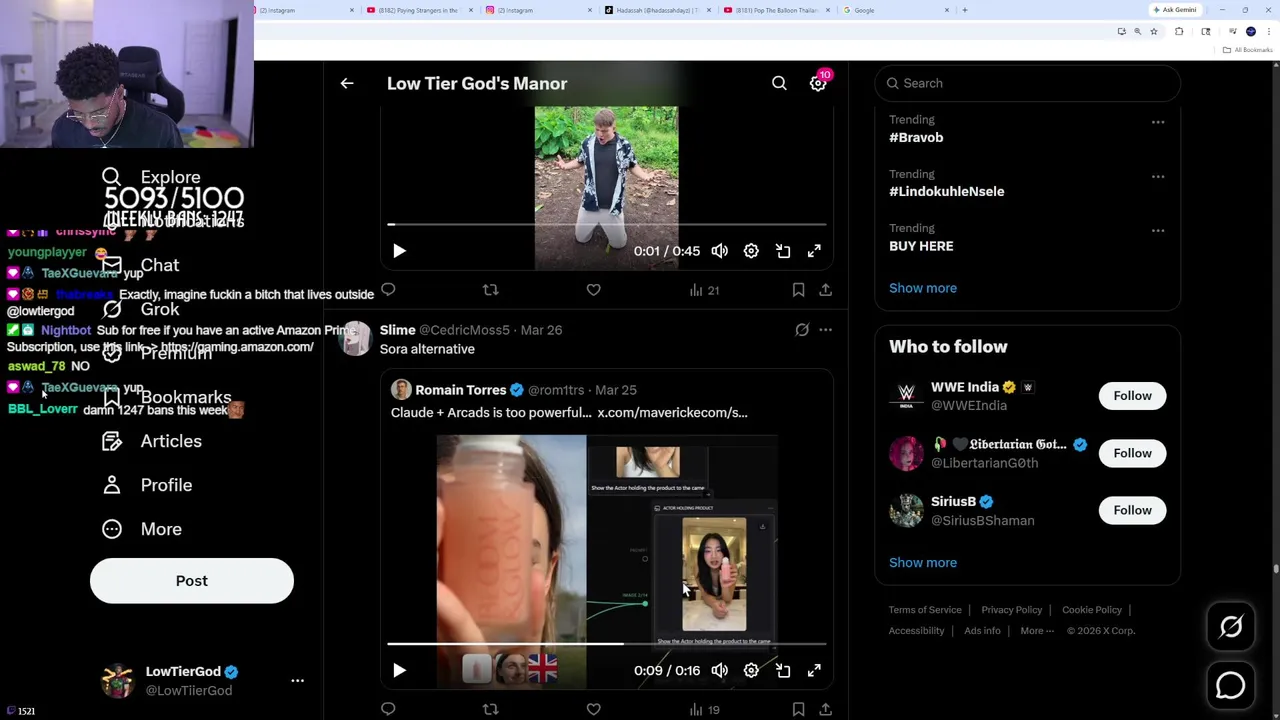Enable picture-in-picture on second video

coord(783,671)
